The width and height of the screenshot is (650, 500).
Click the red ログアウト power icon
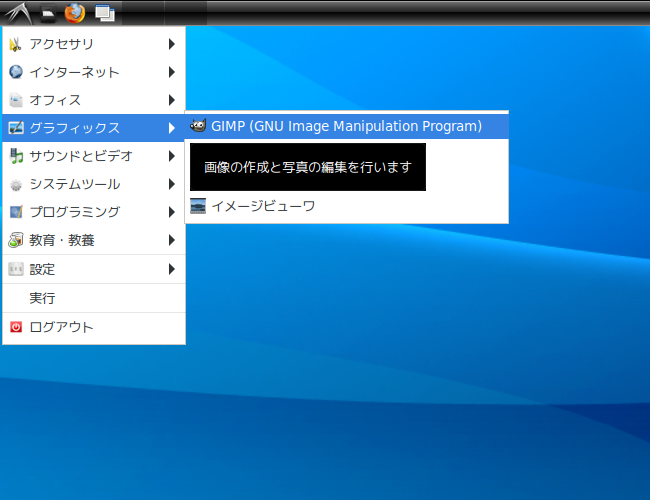point(16,327)
